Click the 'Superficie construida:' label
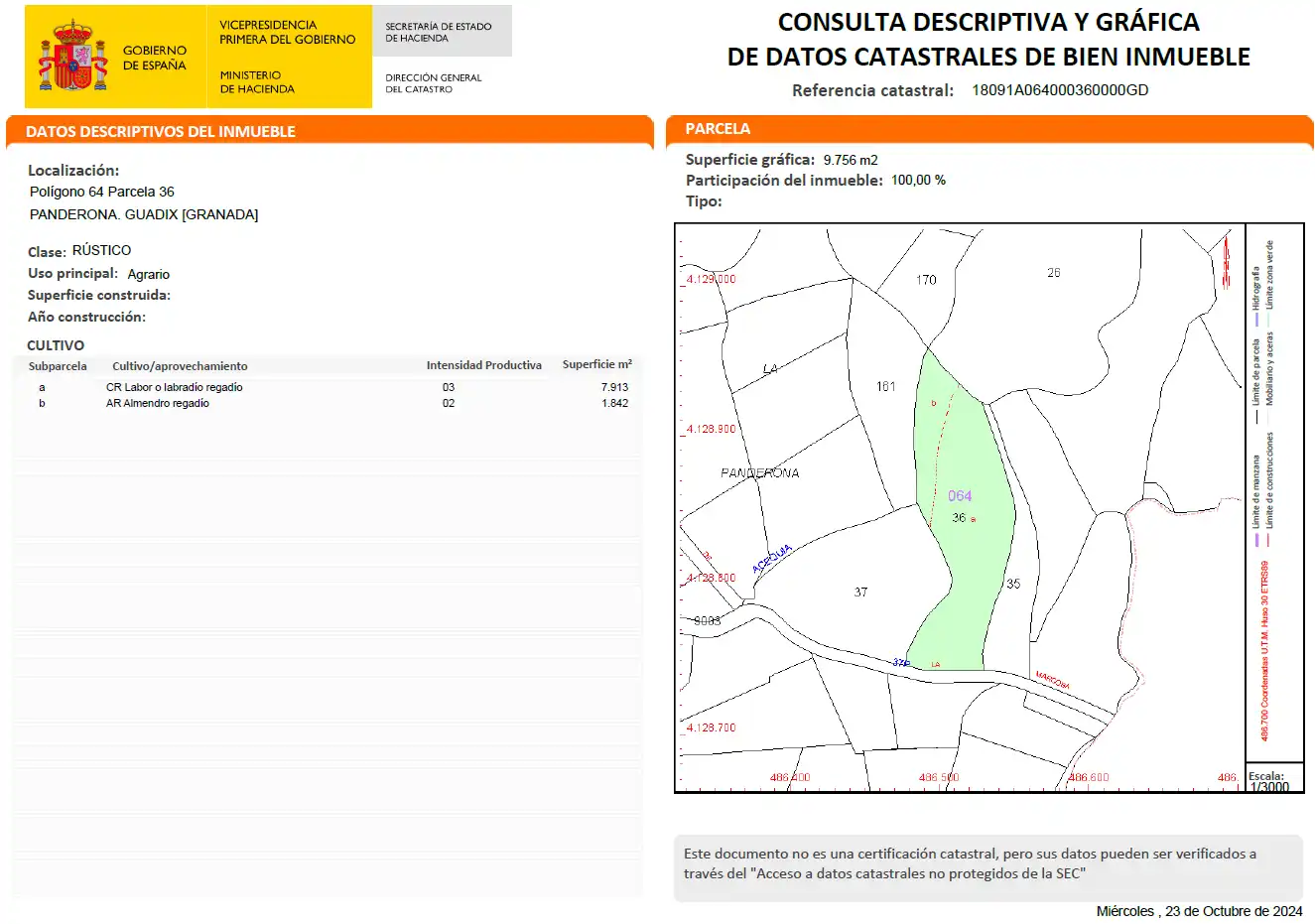This screenshot has height=924, width=1315. [99, 295]
